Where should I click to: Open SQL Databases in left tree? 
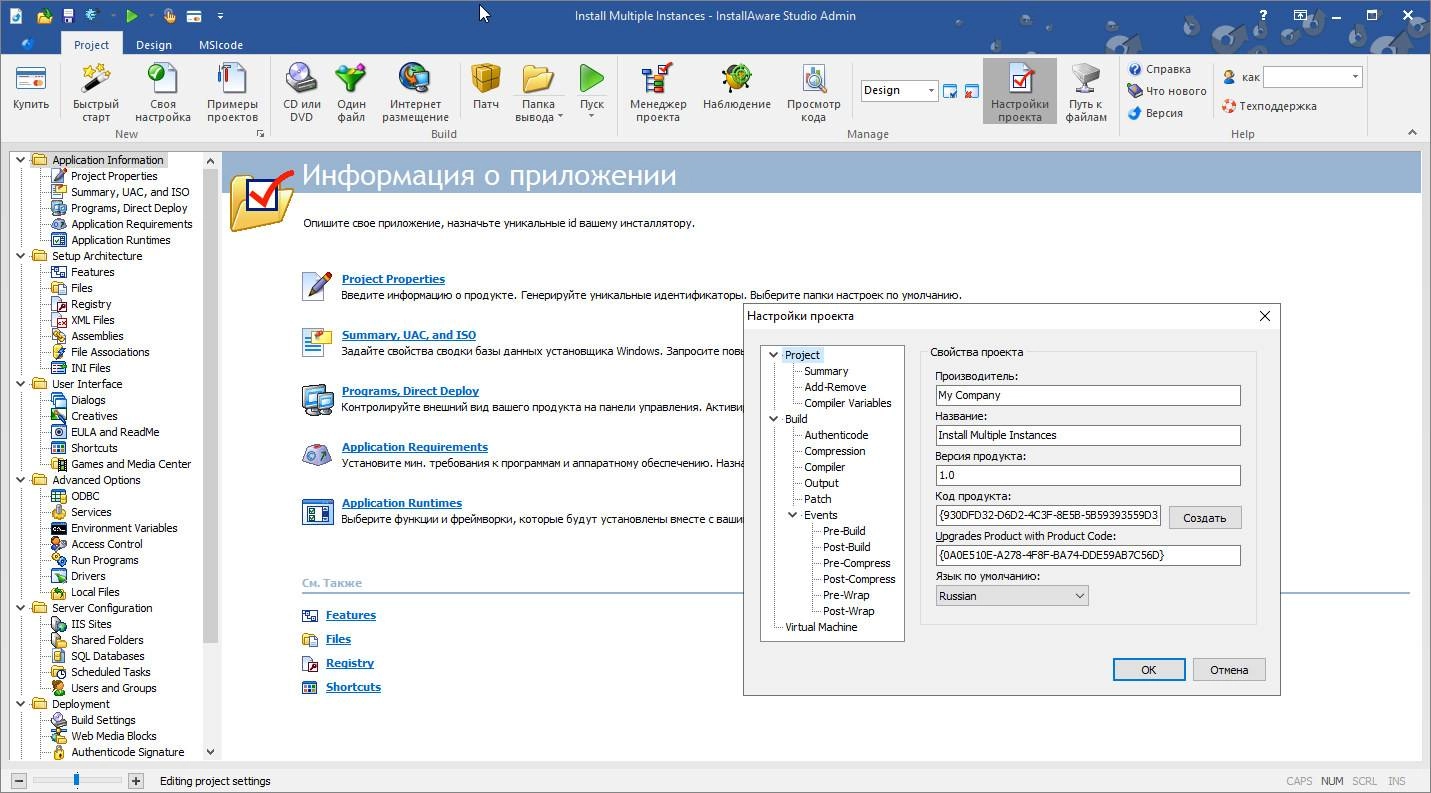107,656
